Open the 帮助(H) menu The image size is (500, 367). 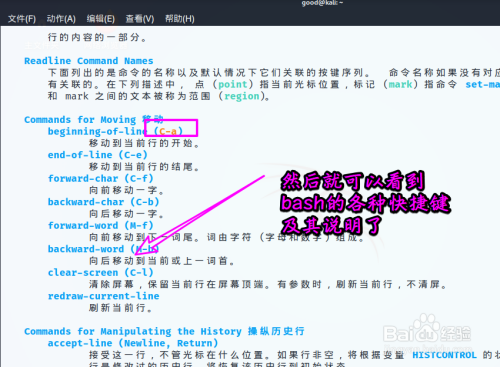click(x=180, y=19)
